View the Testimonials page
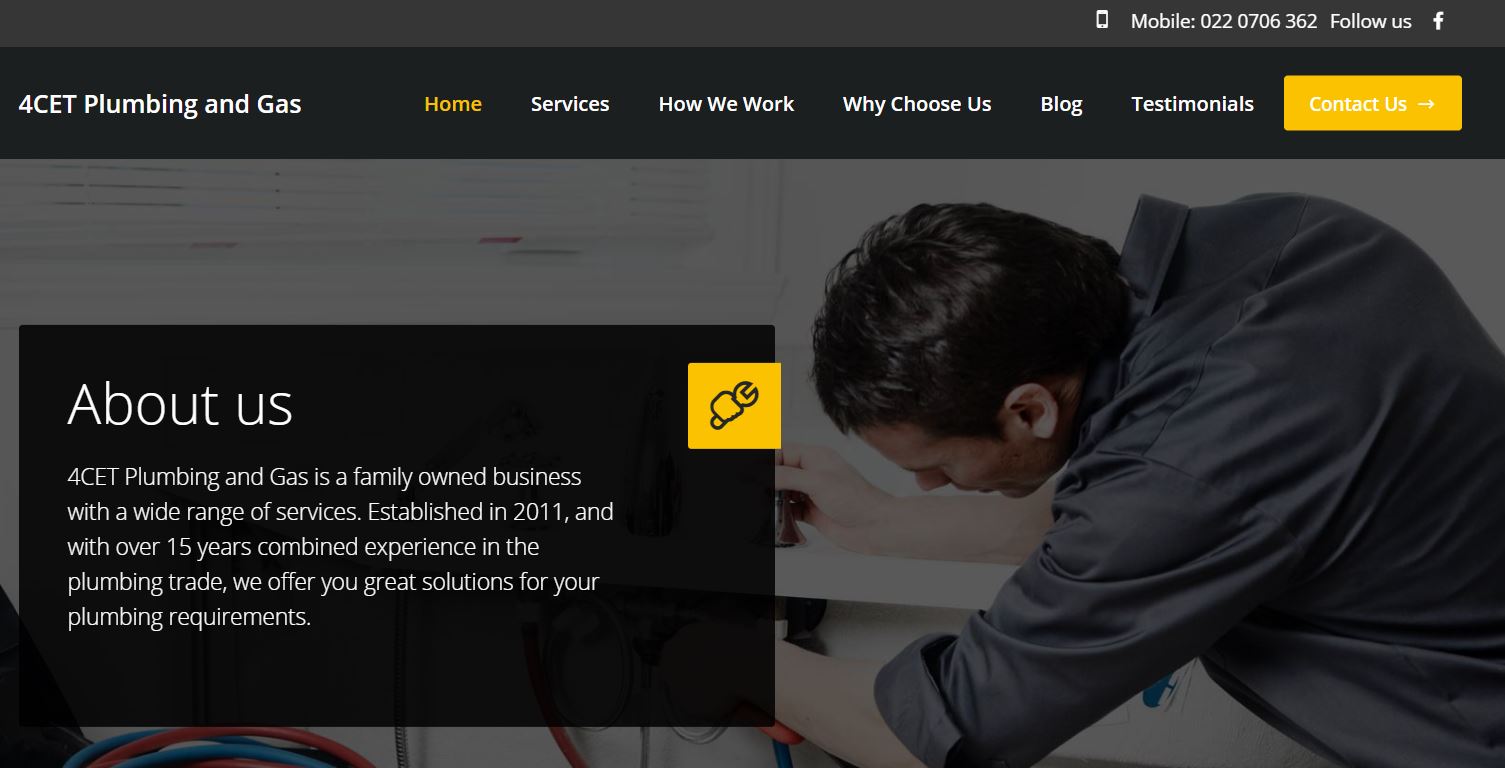This screenshot has height=768, width=1505. [x=1192, y=103]
